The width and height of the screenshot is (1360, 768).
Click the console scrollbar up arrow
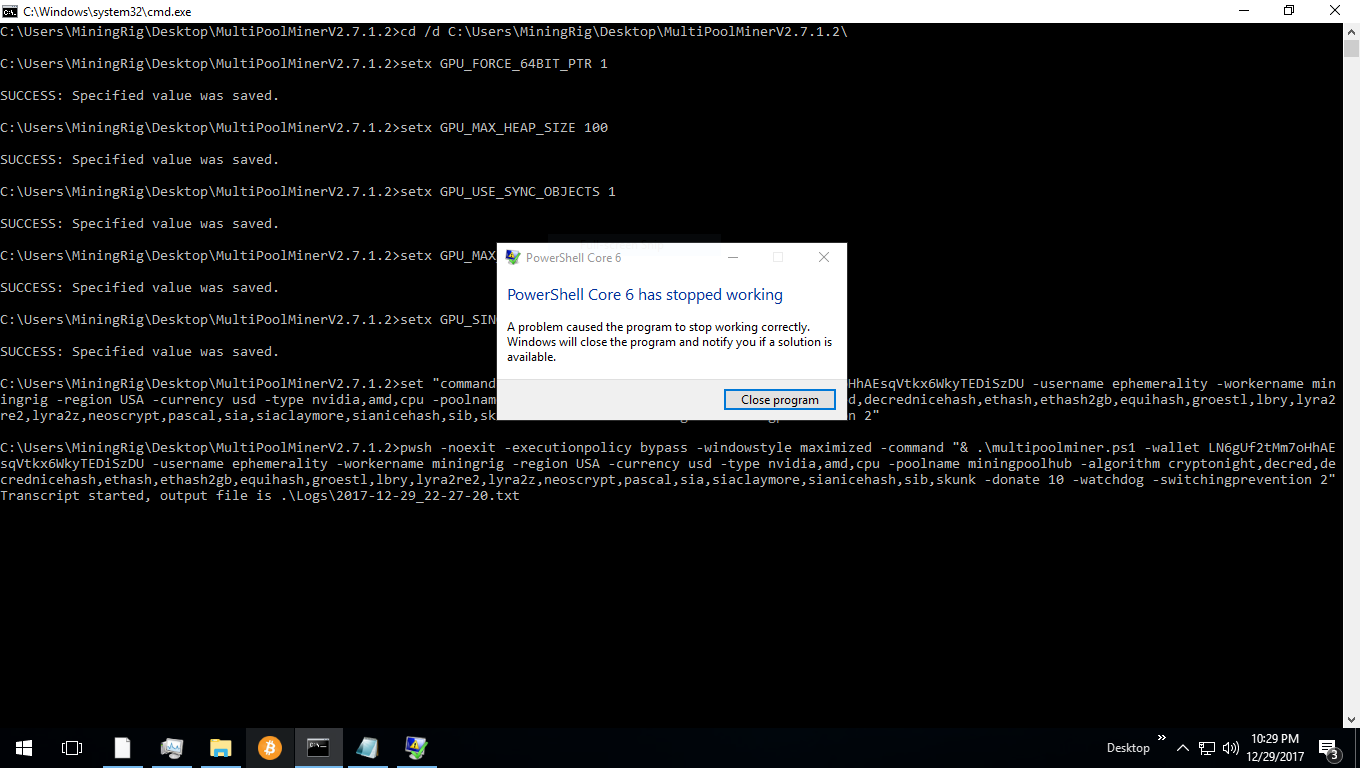(1352, 31)
